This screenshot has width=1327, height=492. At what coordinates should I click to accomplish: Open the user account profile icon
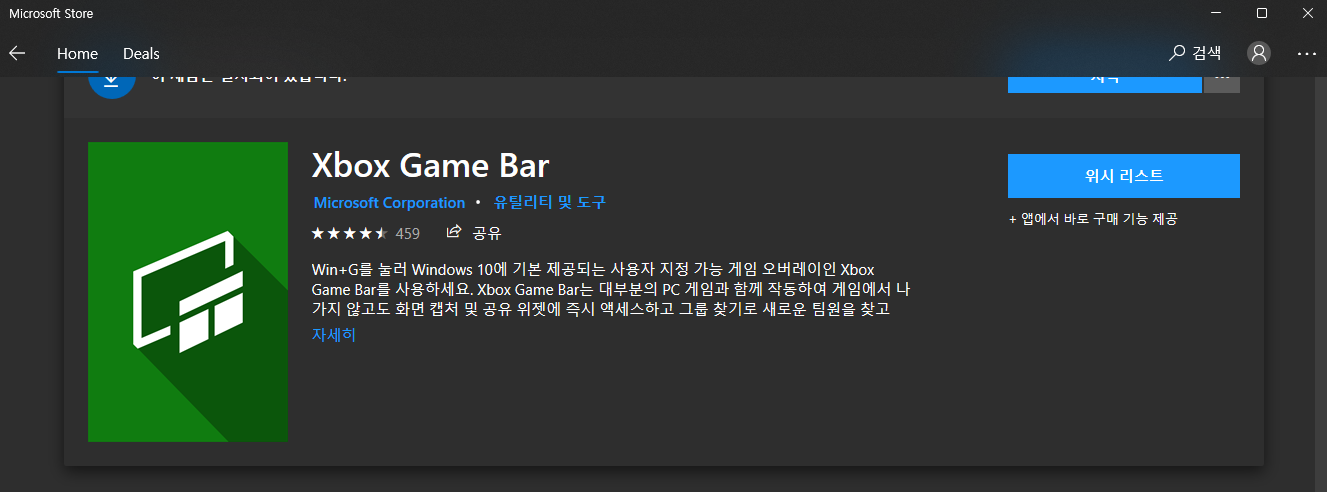tap(1259, 53)
